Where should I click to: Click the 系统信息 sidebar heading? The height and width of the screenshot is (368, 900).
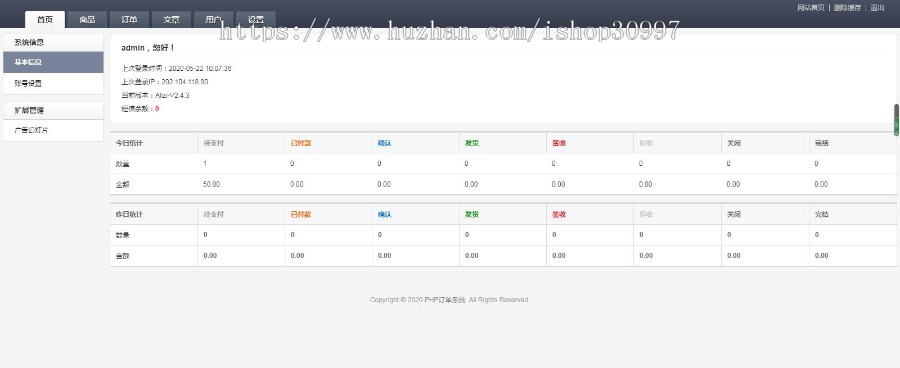click(x=53, y=42)
